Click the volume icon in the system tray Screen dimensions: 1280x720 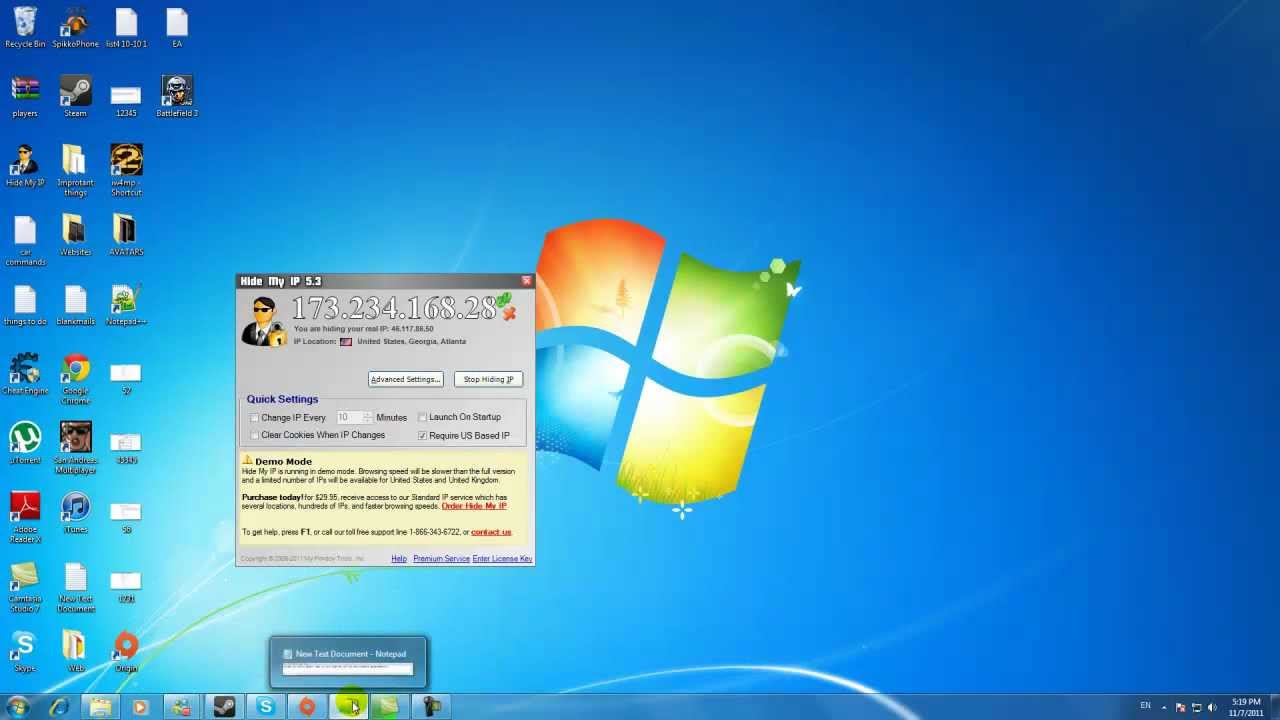click(x=1212, y=708)
